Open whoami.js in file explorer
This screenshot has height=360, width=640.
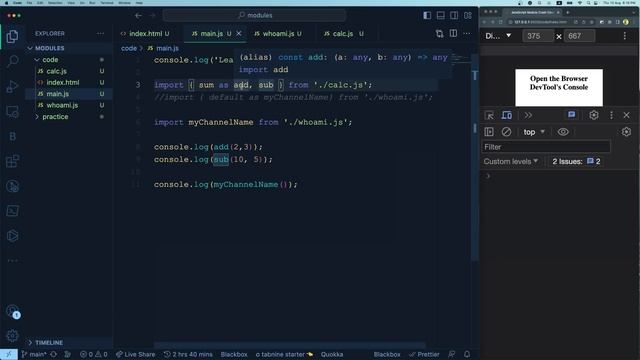(62, 105)
